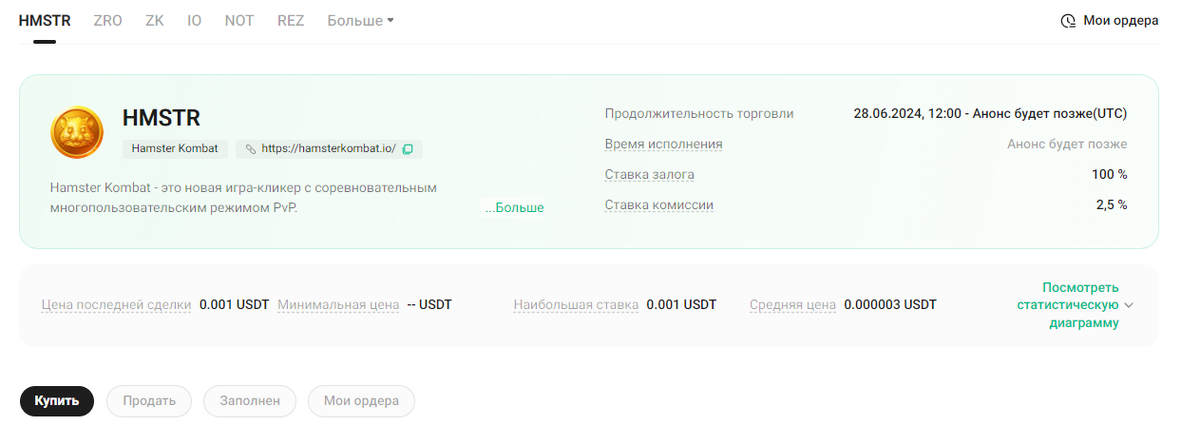Click the link chain icon before URL
1200x445 pixels.
[250, 149]
